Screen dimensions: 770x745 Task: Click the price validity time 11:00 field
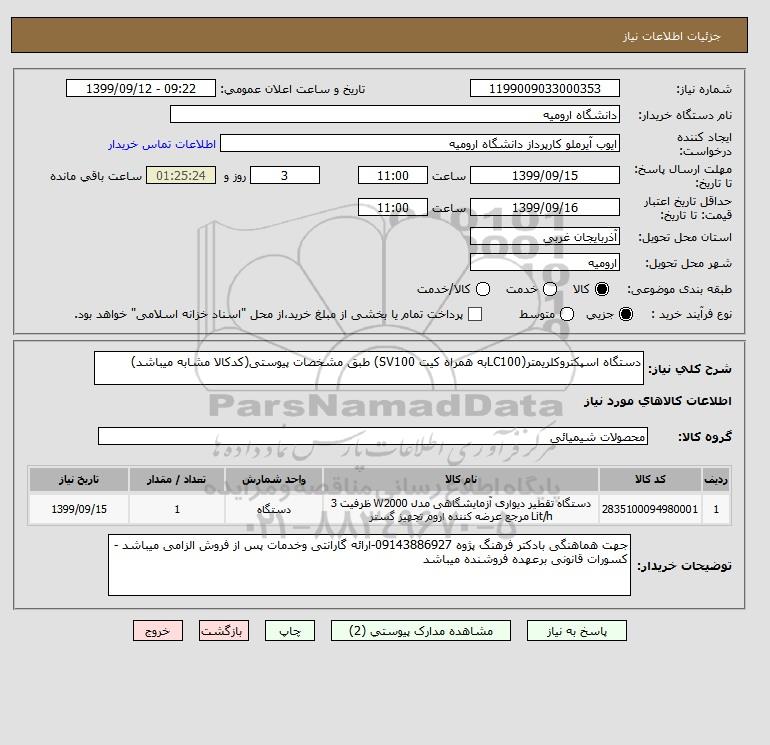tap(393, 207)
